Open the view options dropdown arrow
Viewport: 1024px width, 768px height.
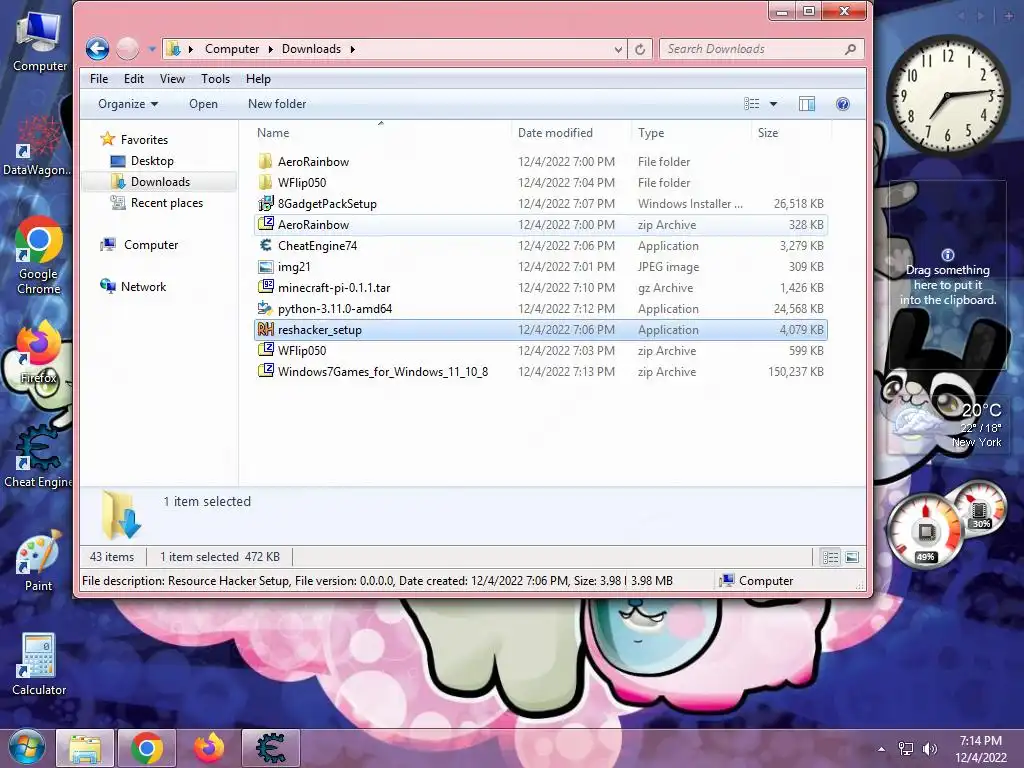coord(773,104)
